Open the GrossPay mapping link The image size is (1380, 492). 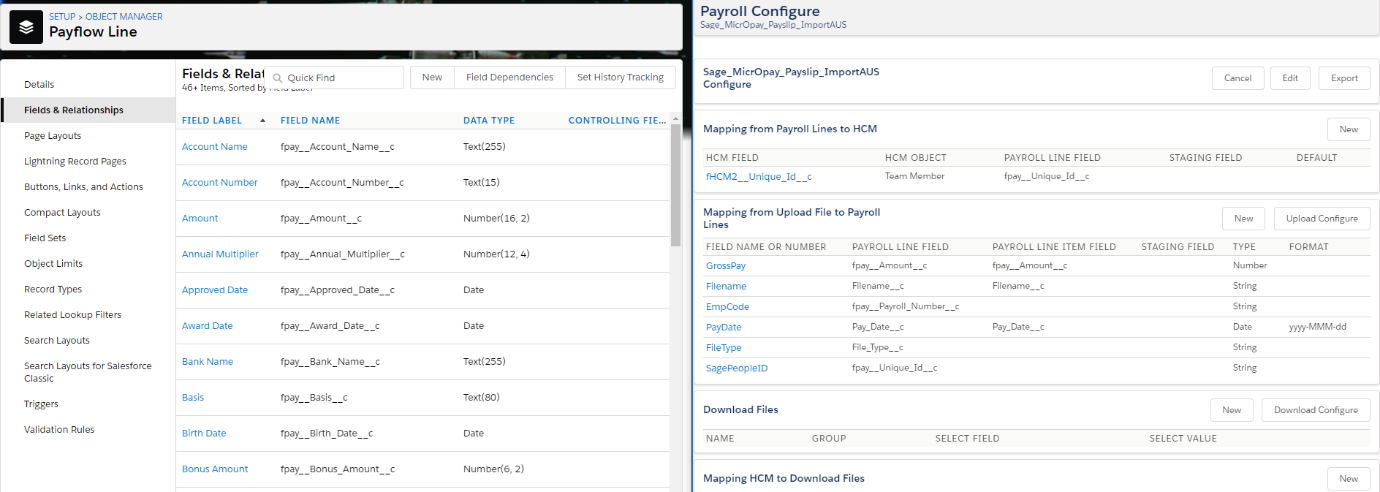[726, 266]
